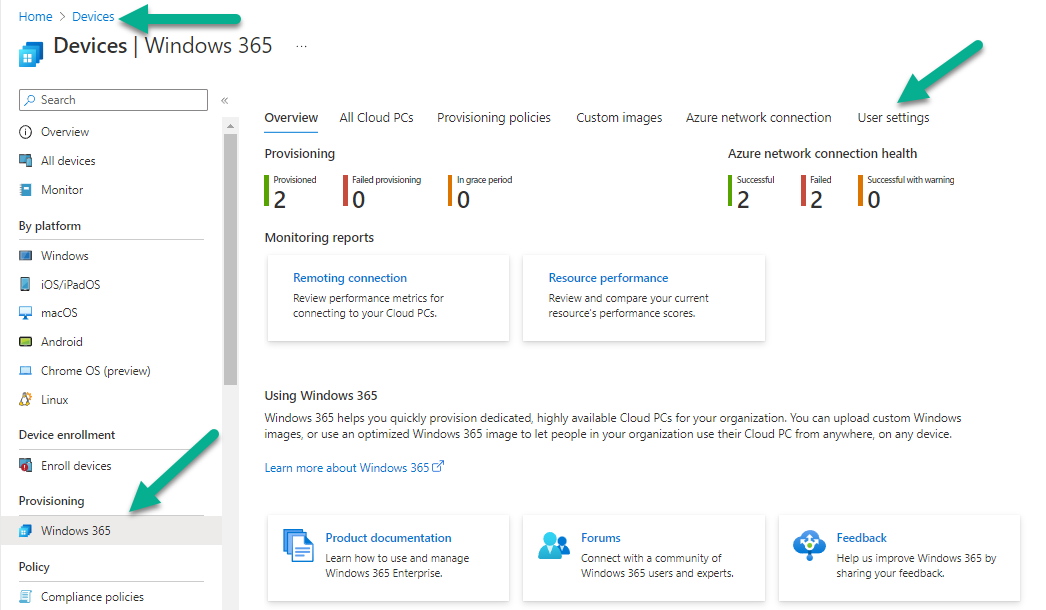1046x610 pixels.
Task: Go to Home breadcrumb link
Action: (x=35, y=17)
